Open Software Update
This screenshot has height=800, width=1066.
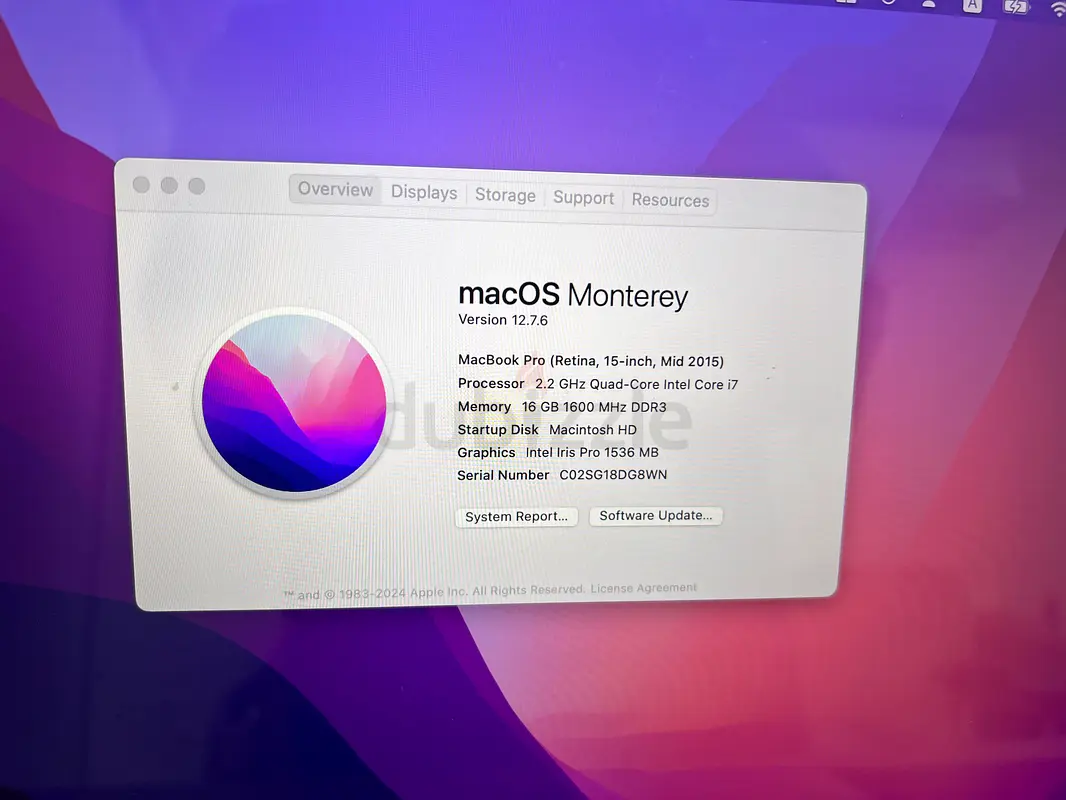[x=656, y=516]
